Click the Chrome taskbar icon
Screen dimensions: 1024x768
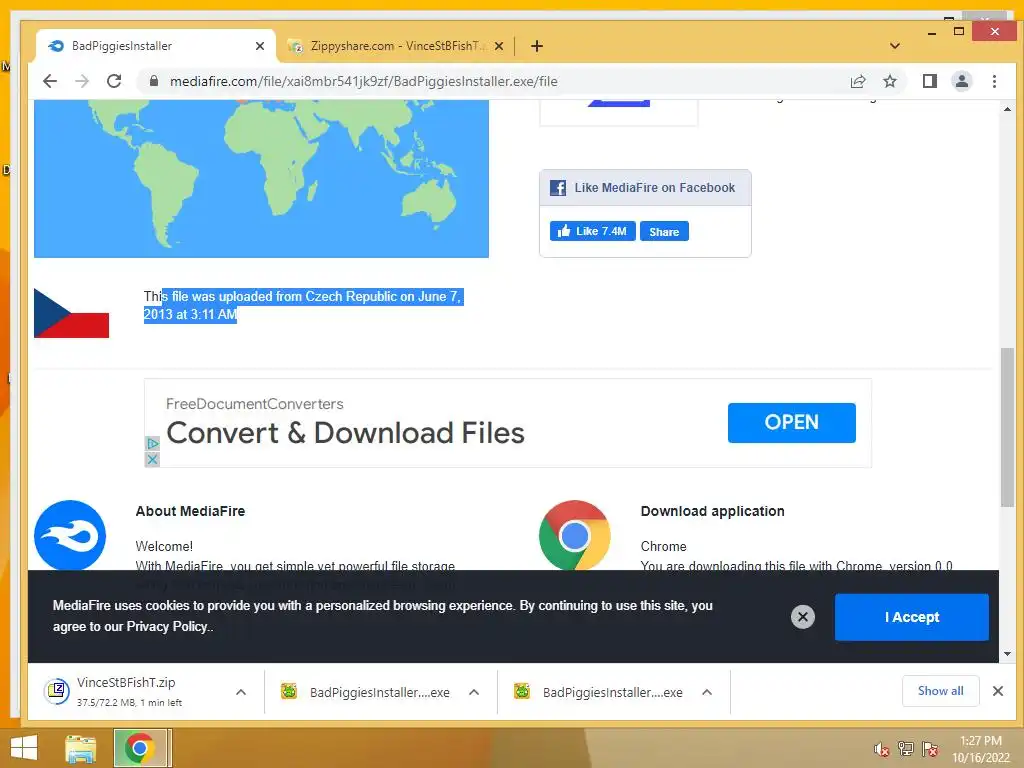coord(140,748)
